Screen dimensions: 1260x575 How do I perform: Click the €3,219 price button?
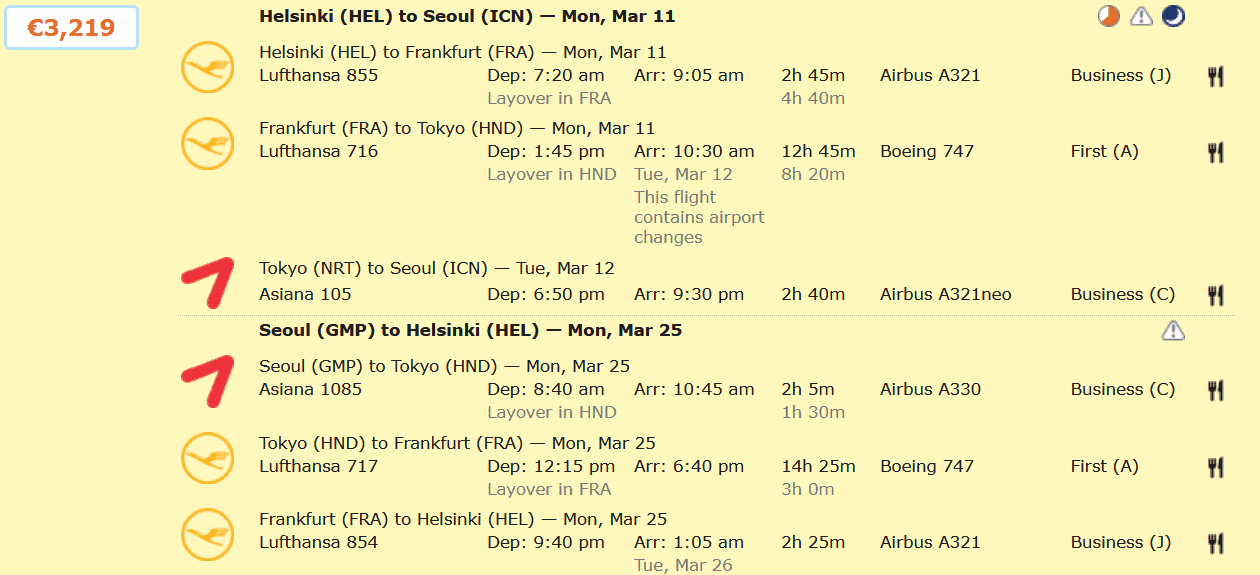(71, 28)
